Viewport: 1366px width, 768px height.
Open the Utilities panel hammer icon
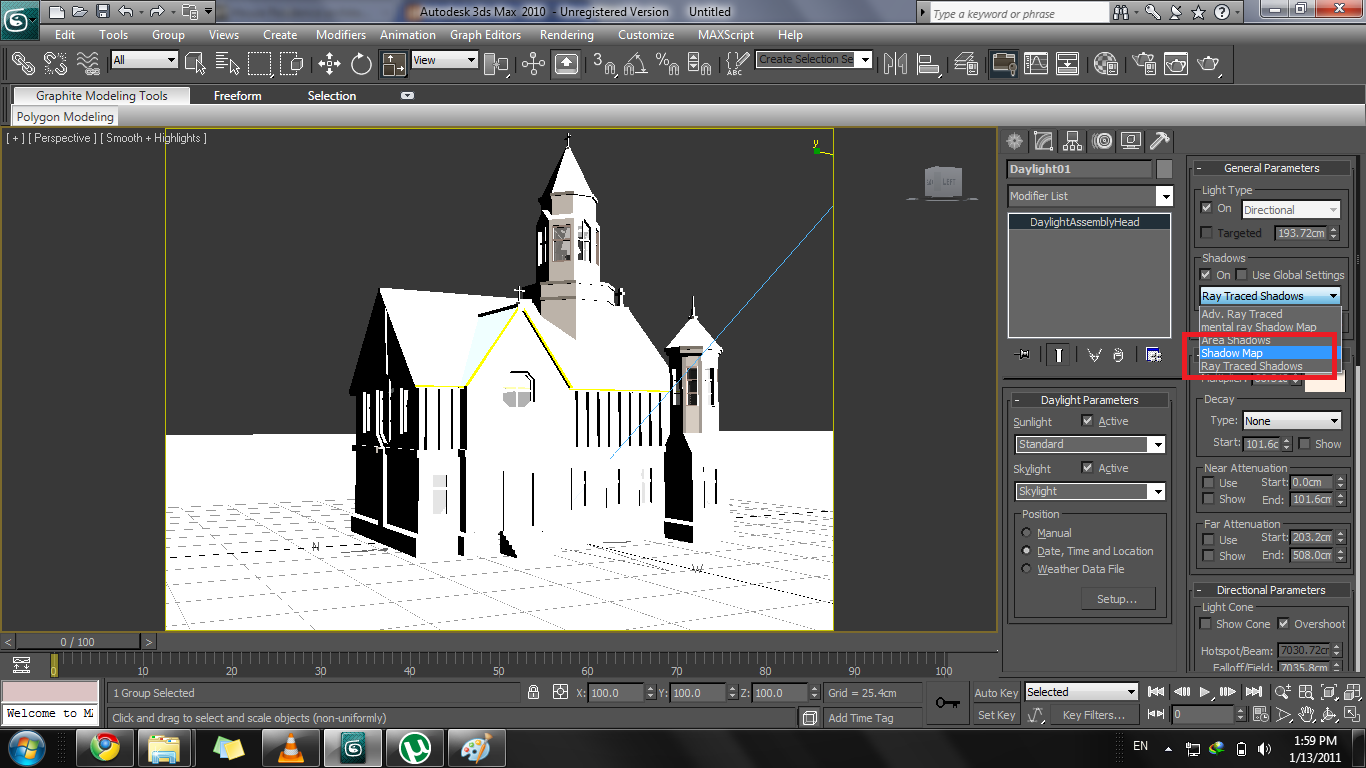[1159, 141]
